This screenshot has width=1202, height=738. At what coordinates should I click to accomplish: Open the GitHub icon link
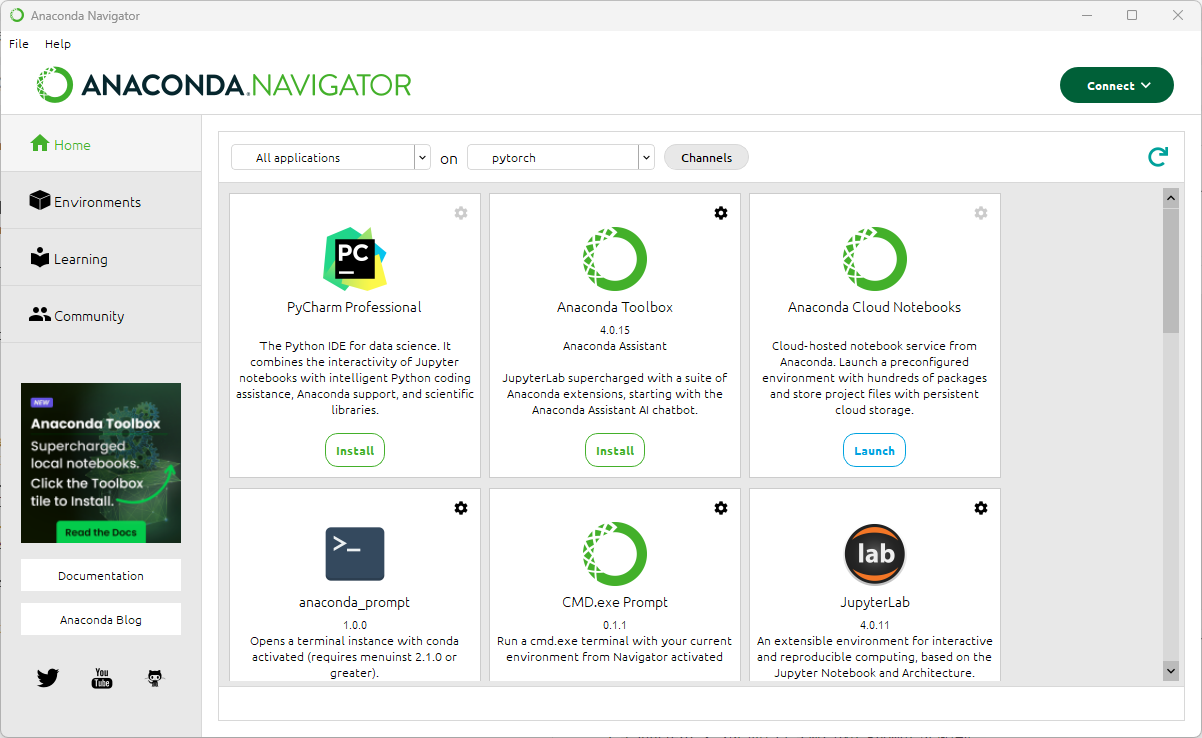(155, 678)
